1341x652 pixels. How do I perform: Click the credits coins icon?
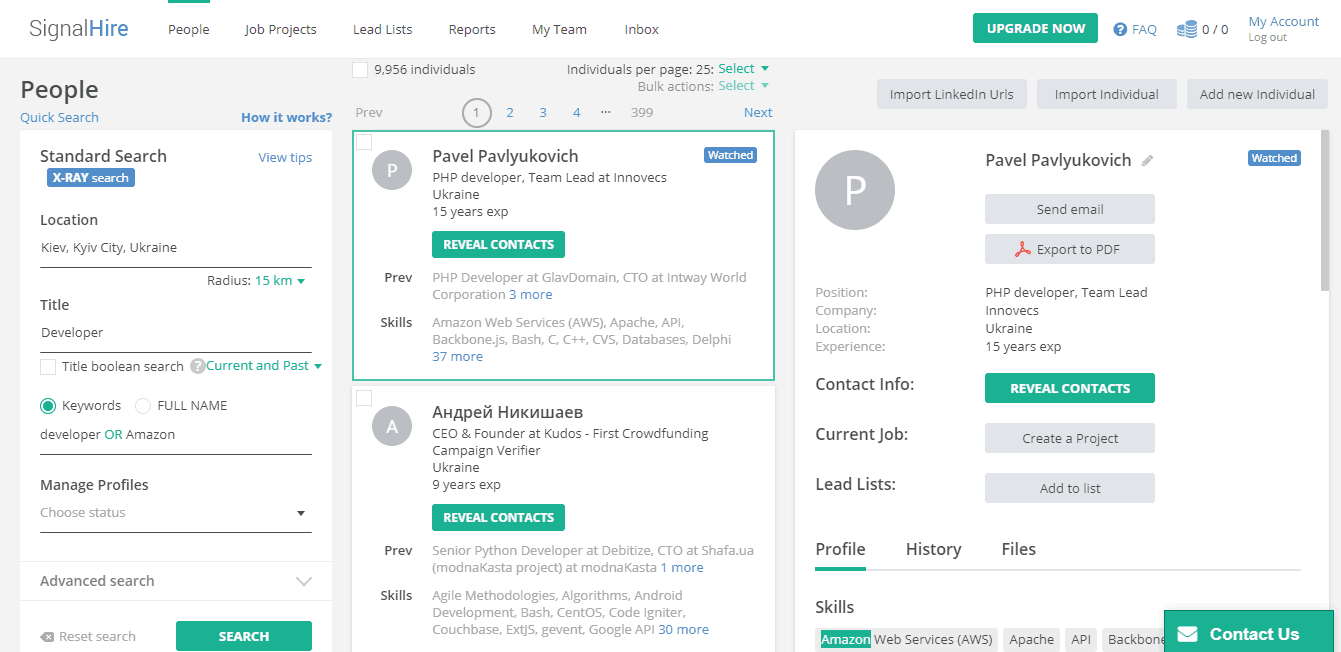point(1186,30)
